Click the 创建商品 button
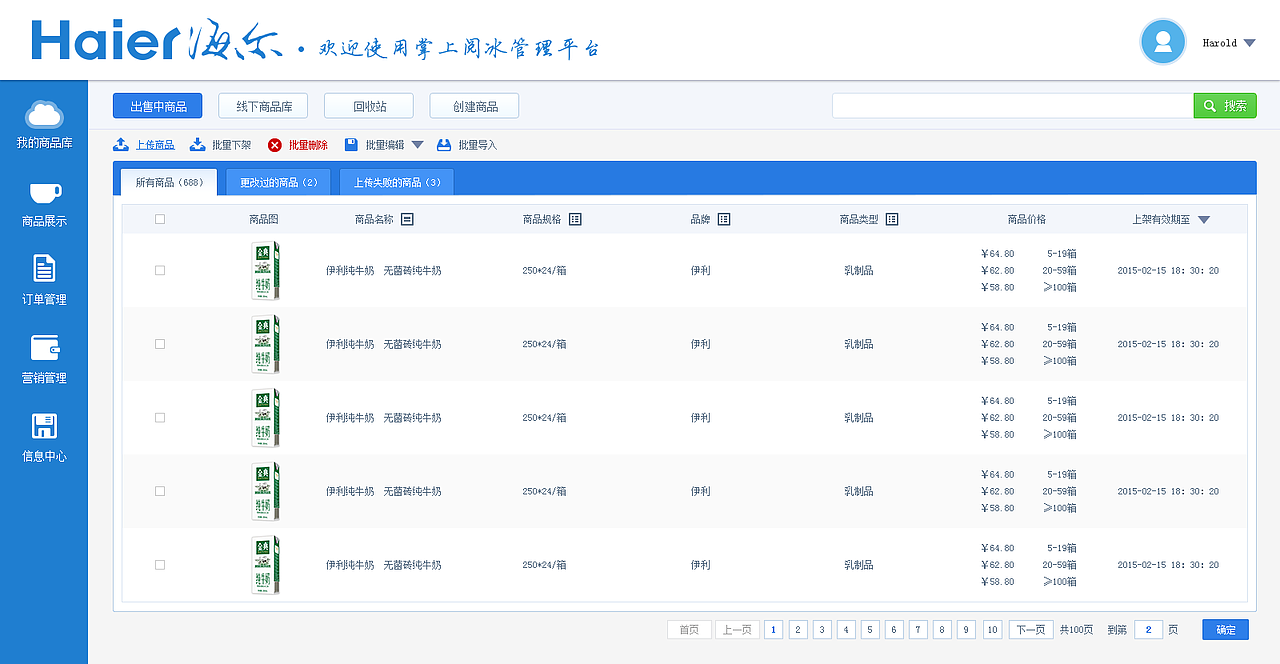The height and width of the screenshot is (664, 1280). (474, 106)
